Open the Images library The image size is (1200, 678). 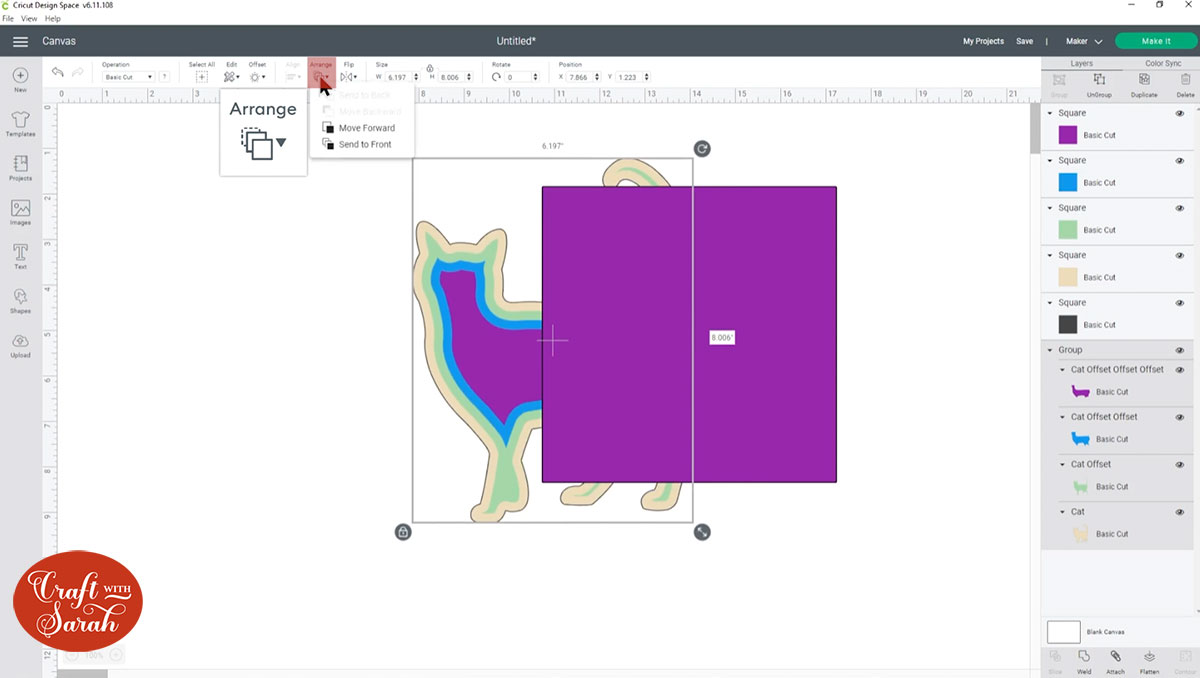[x=20, y=212]
